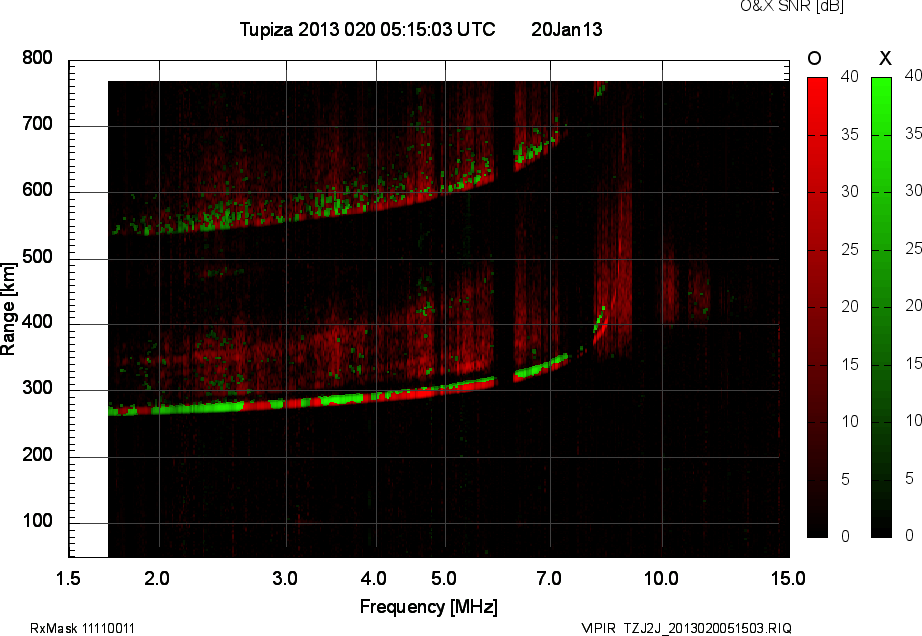Click the 'RxMask 11110011' footer text
The image size is (922, 636).
point(82,628)
